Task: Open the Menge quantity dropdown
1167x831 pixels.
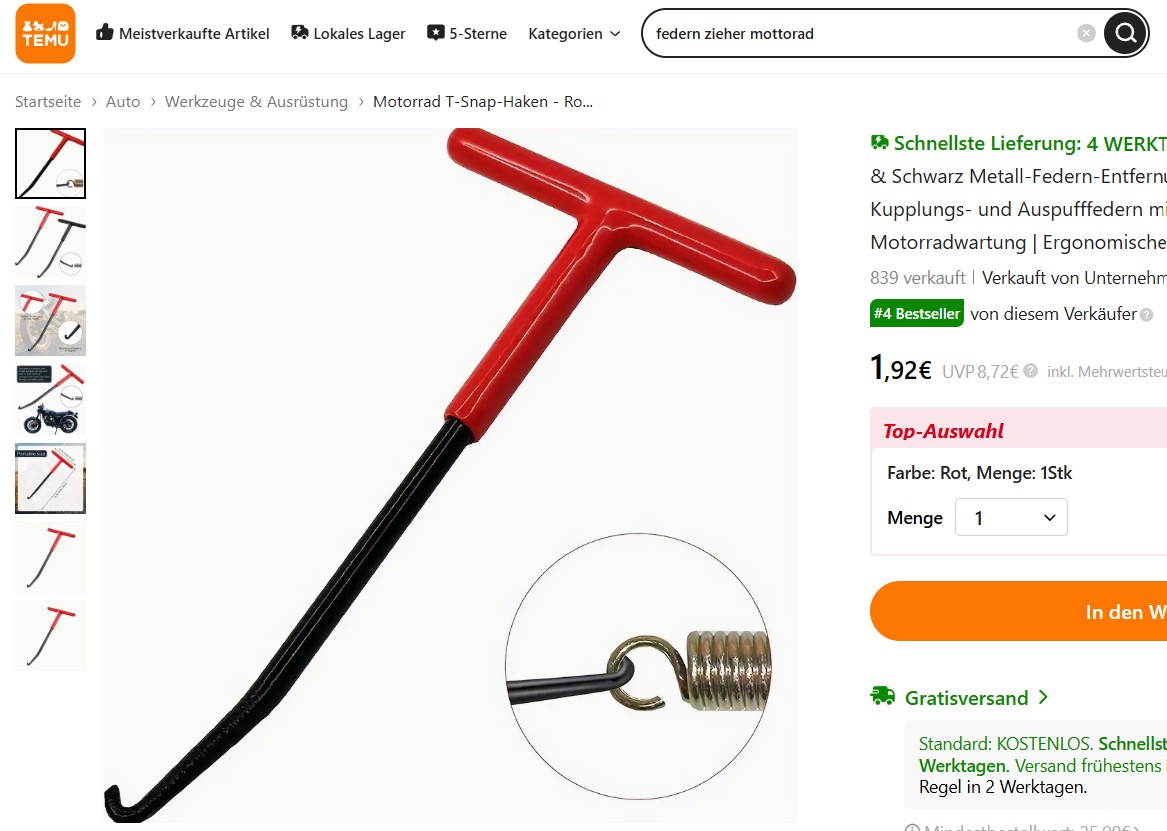Action: click(1011, 518)
